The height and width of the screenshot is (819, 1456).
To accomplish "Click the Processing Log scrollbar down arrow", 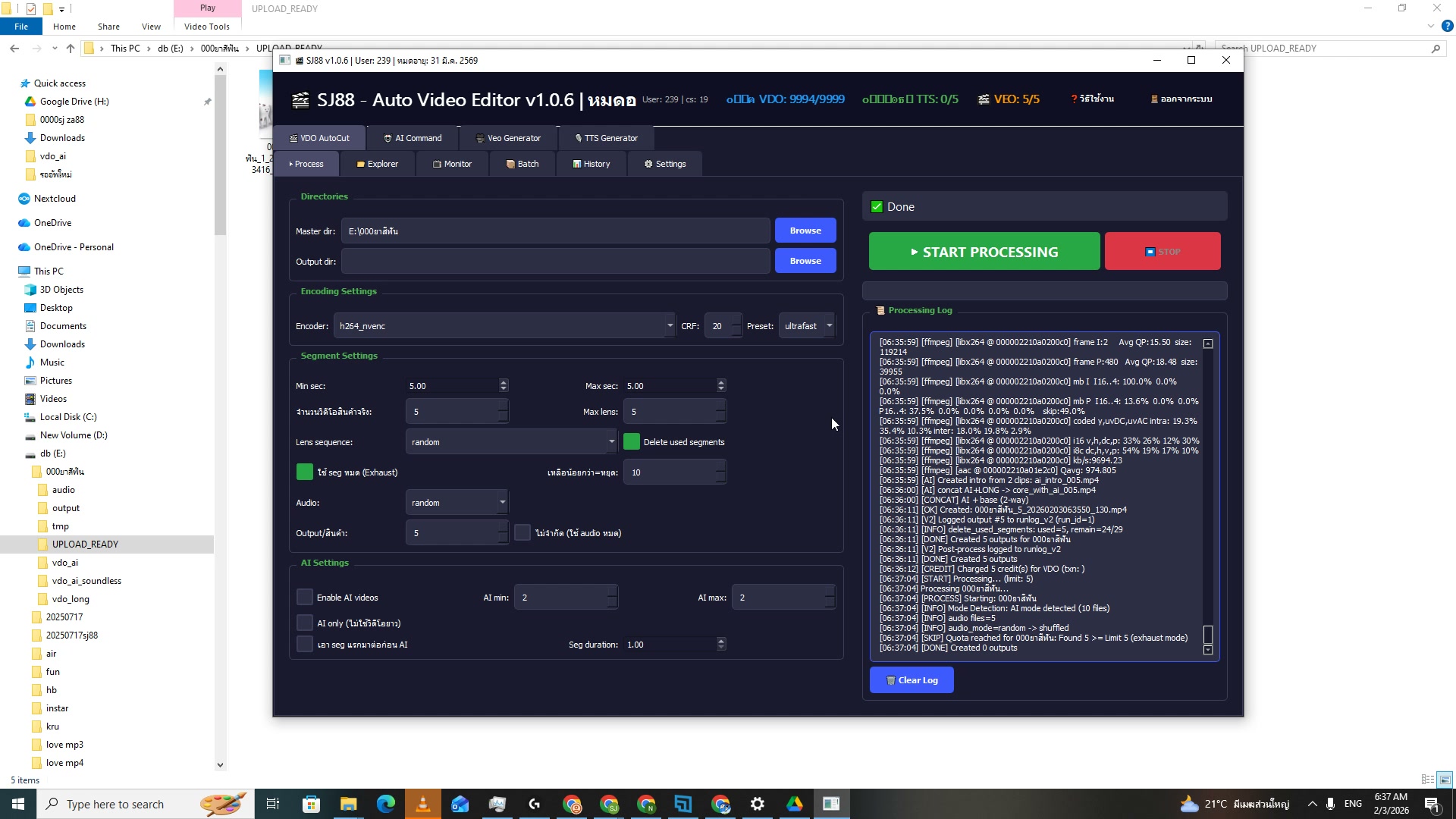I will pyautogui.click(x=1208, y=650).
